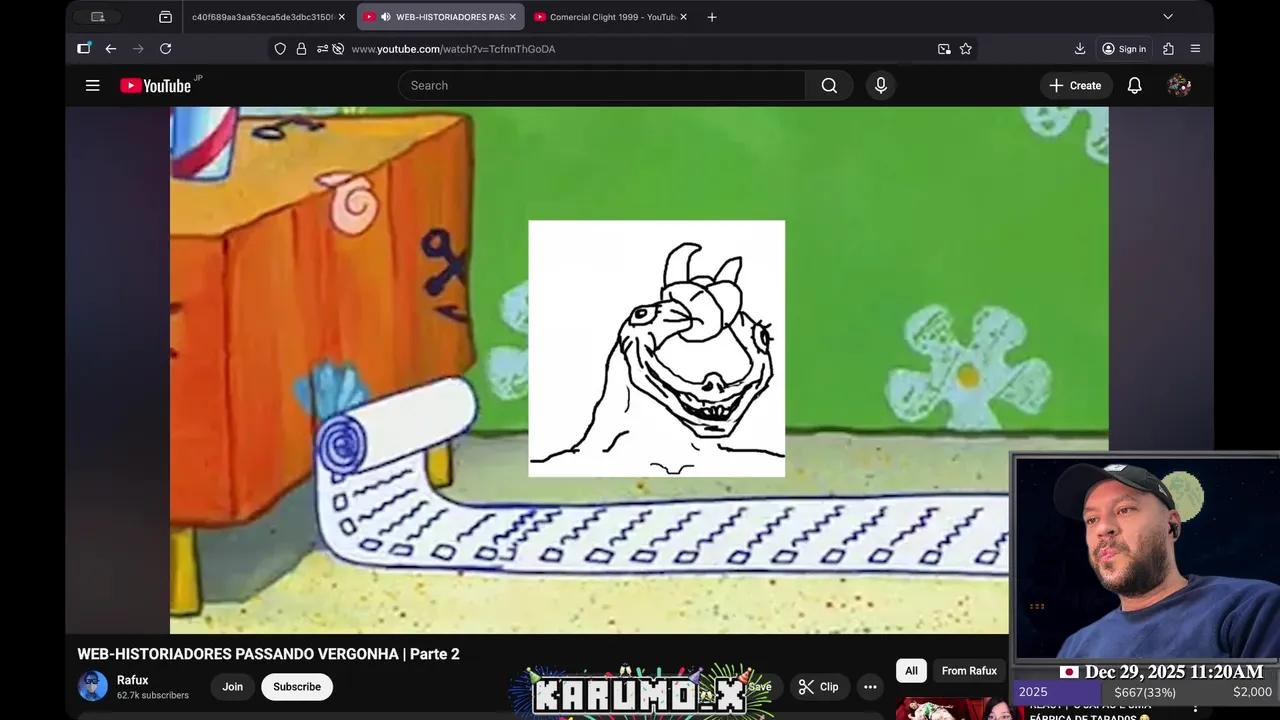
Task: Open the Rafux channel name link
Action: click(132, 680)
